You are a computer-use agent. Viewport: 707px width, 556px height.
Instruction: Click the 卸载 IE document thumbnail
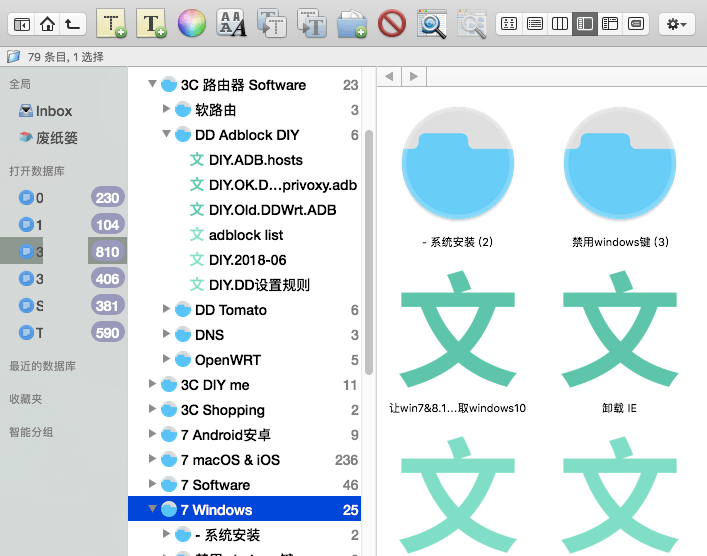(x=620, y=329)
